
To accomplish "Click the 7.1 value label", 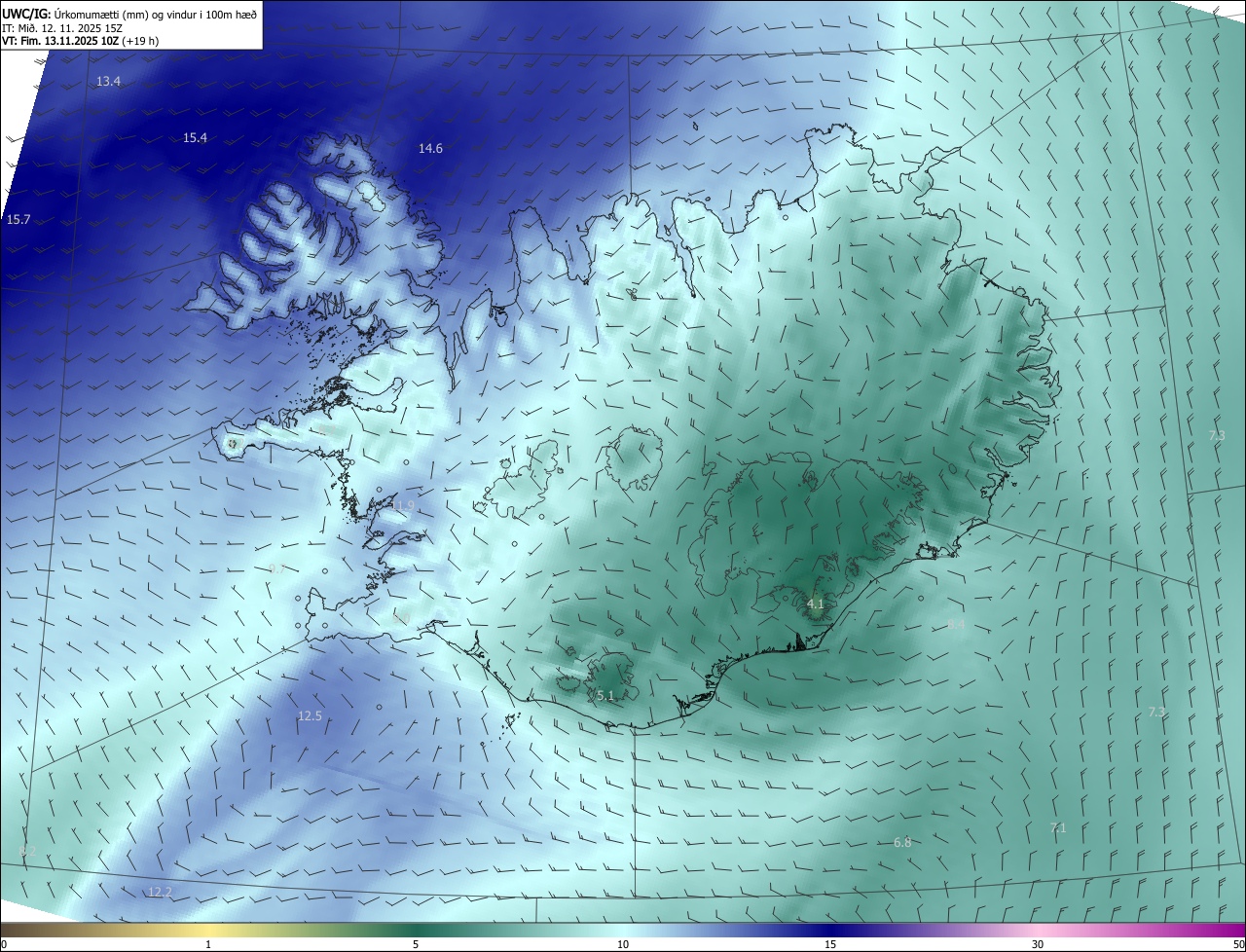I will coord(1058,828).
